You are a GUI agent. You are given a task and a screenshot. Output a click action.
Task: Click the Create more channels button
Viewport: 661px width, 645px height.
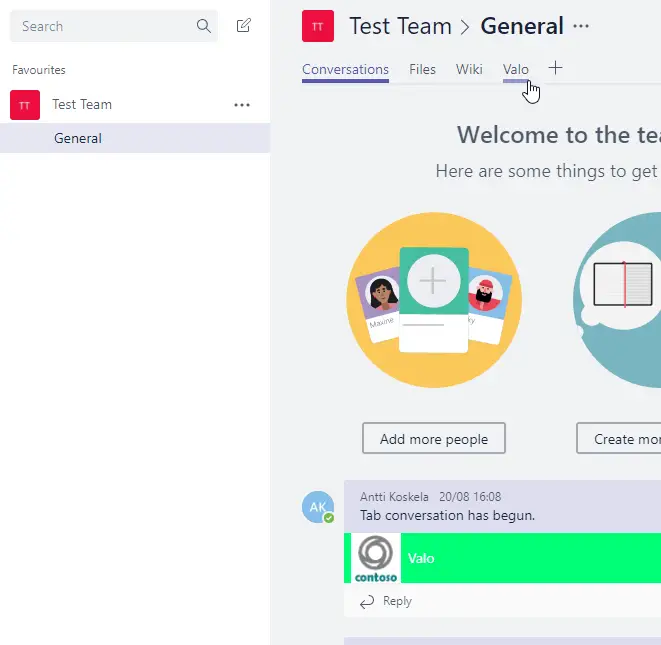[620, 438]
